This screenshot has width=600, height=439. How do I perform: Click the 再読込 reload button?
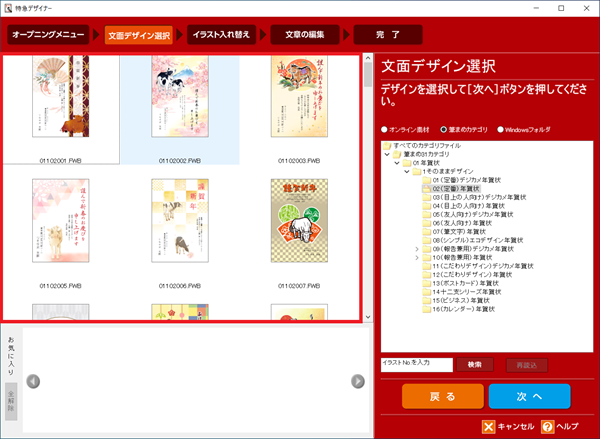527,365
